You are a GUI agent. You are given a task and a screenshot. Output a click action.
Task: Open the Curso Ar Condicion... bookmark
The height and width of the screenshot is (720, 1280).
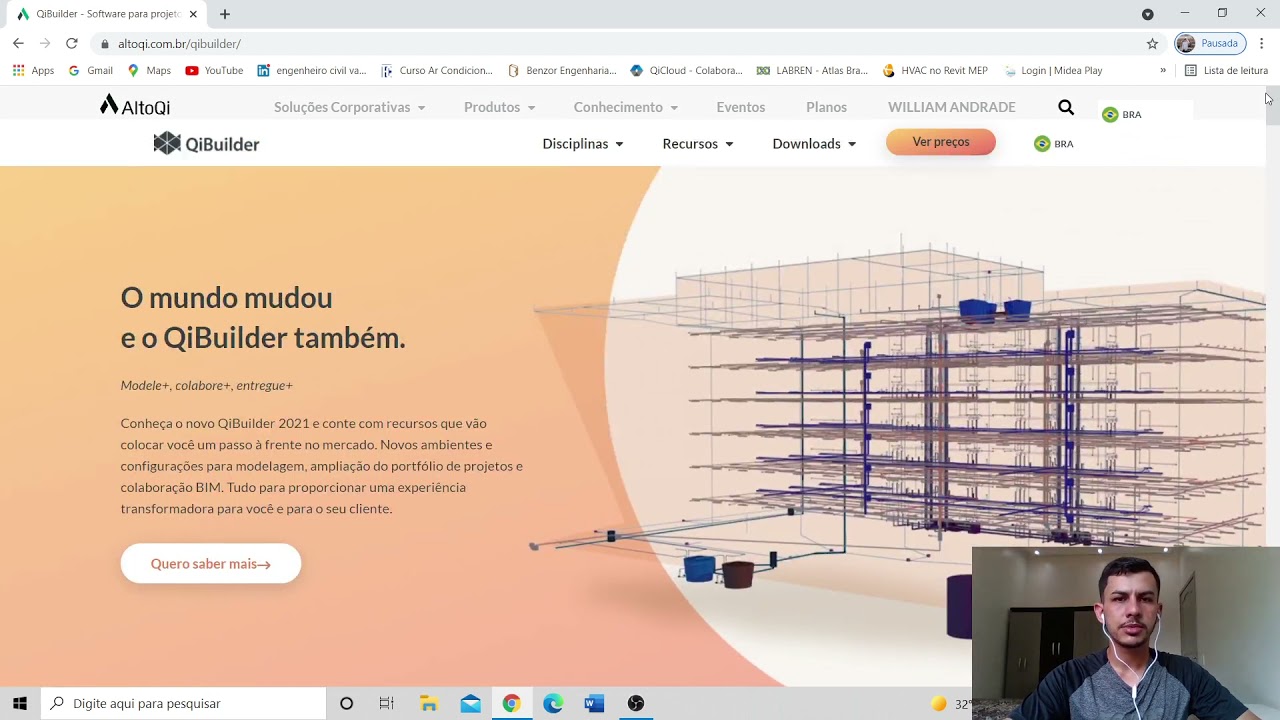tap(437, 70)
